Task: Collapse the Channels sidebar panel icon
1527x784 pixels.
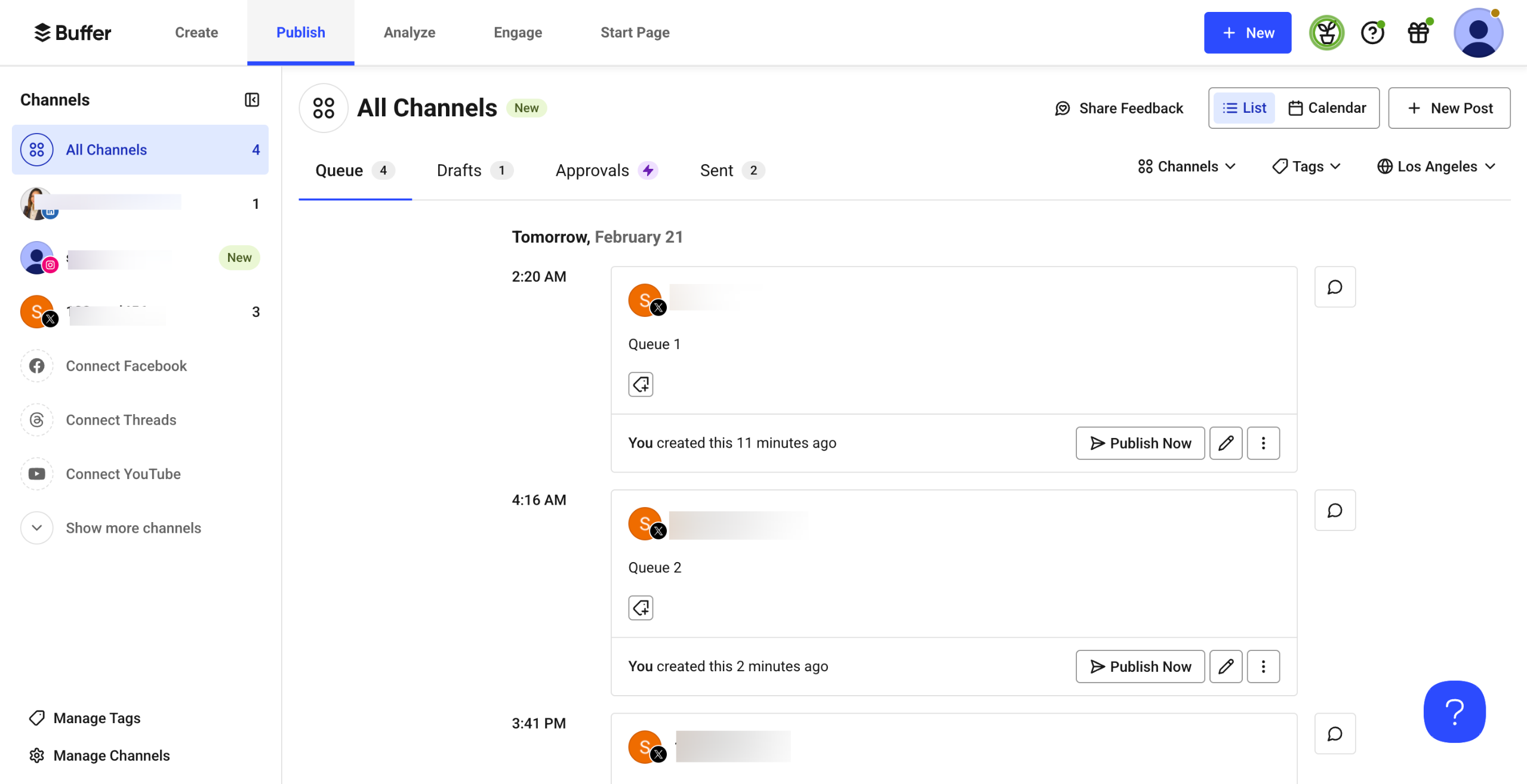Action: (252, 100)
